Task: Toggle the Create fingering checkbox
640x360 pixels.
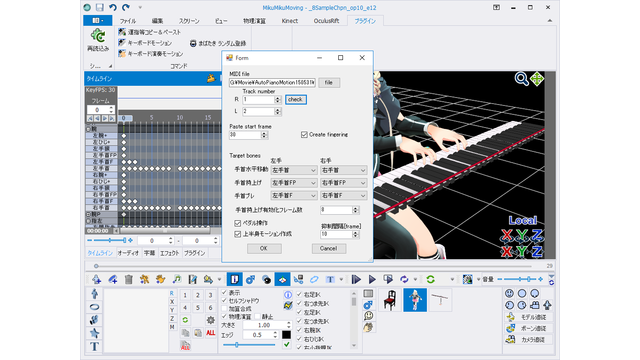Action: (x=304, y=134)
